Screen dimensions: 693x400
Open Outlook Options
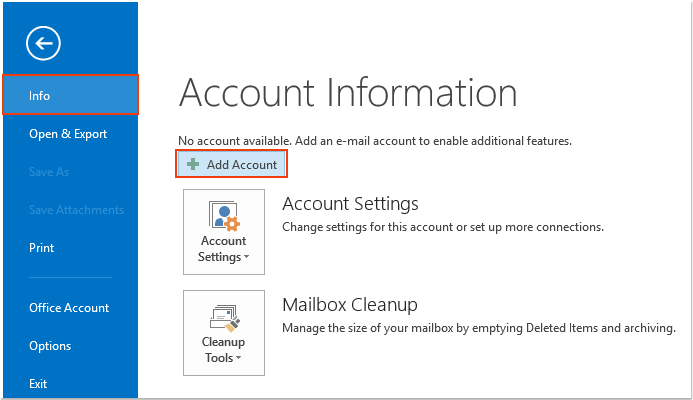[x=50, y=346]
